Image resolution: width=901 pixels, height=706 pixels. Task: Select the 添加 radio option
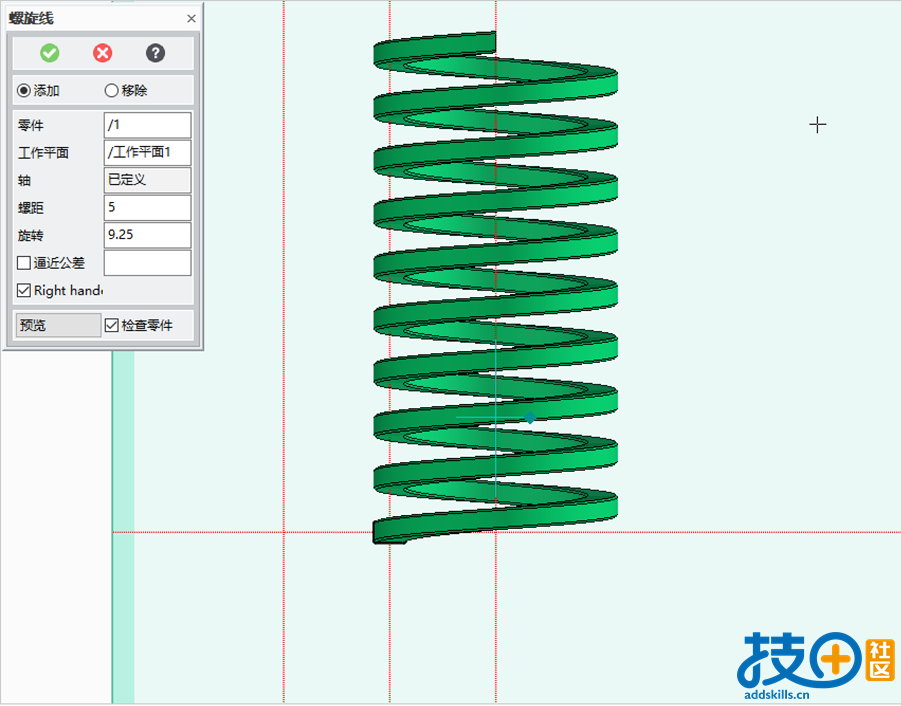[x=24, y=91]
